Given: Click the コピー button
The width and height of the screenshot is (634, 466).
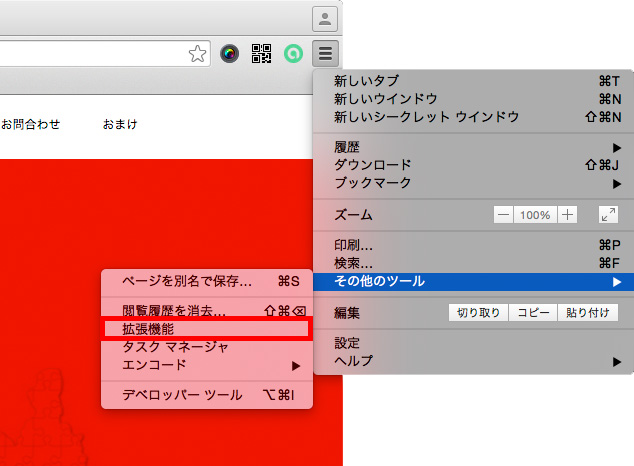Looking at the screenshot, I should (x=533, y=312).
